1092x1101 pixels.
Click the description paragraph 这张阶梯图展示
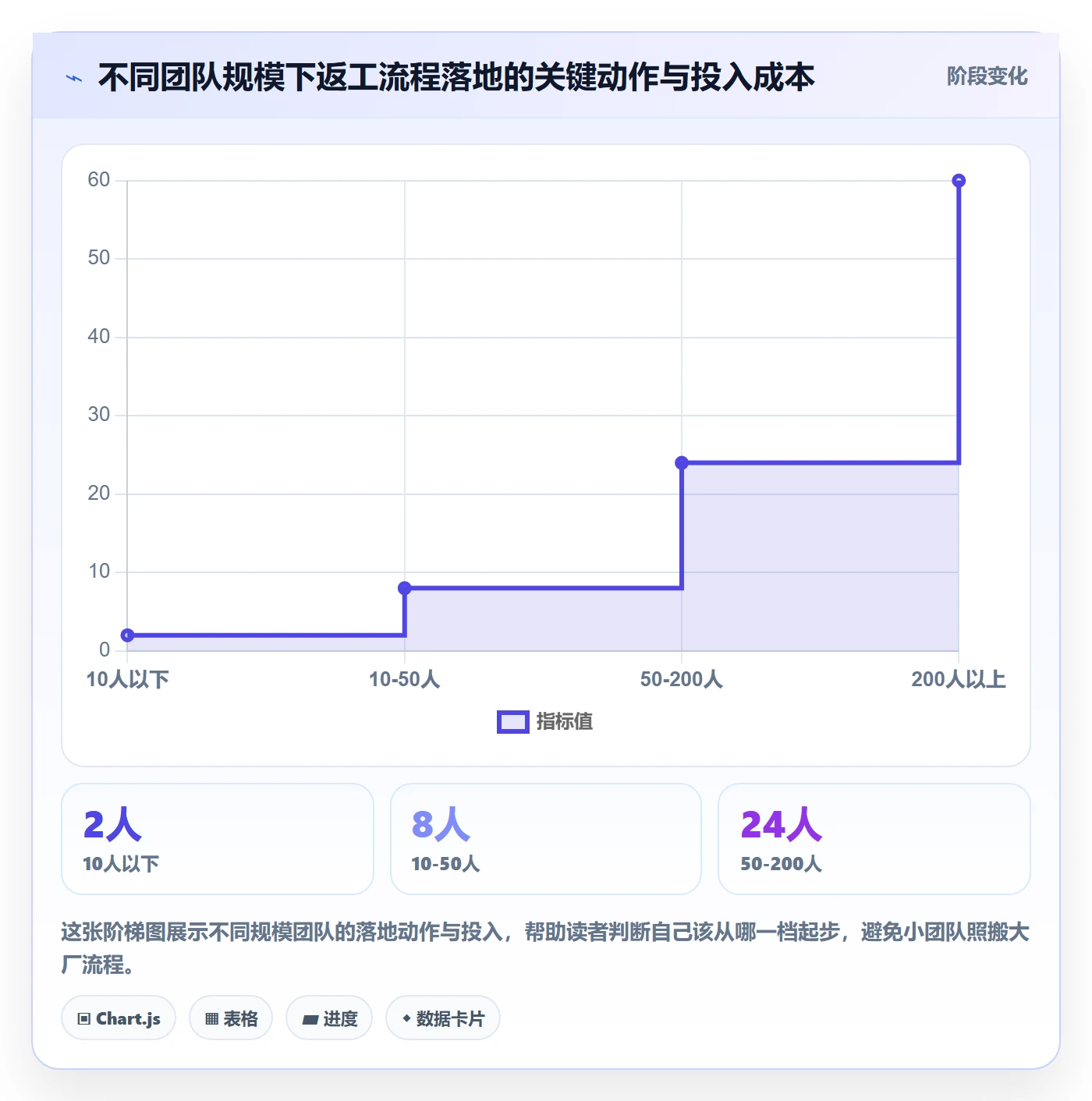[545, 948]
